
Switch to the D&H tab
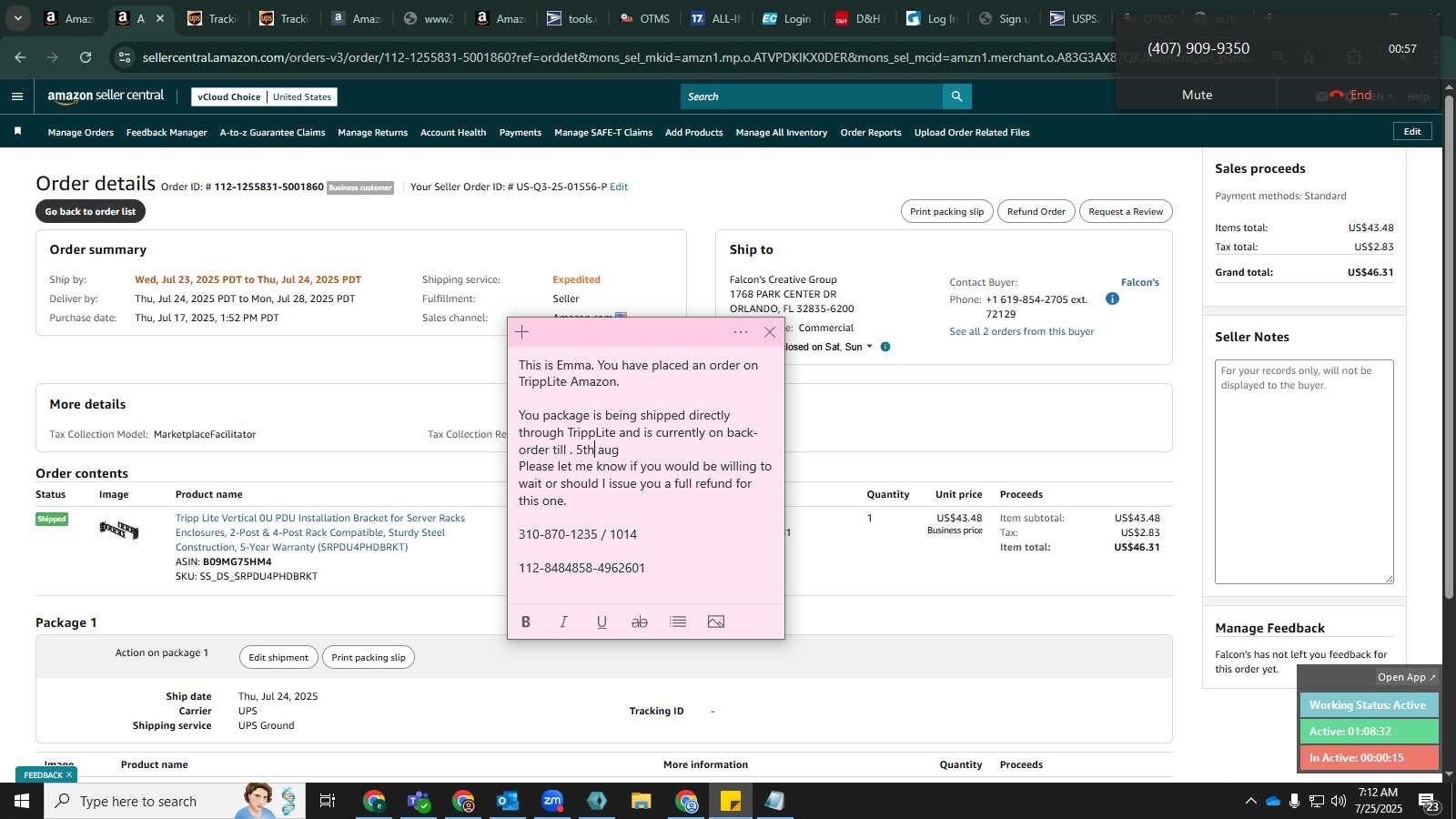pyautogui.click(x=858, y=18)
